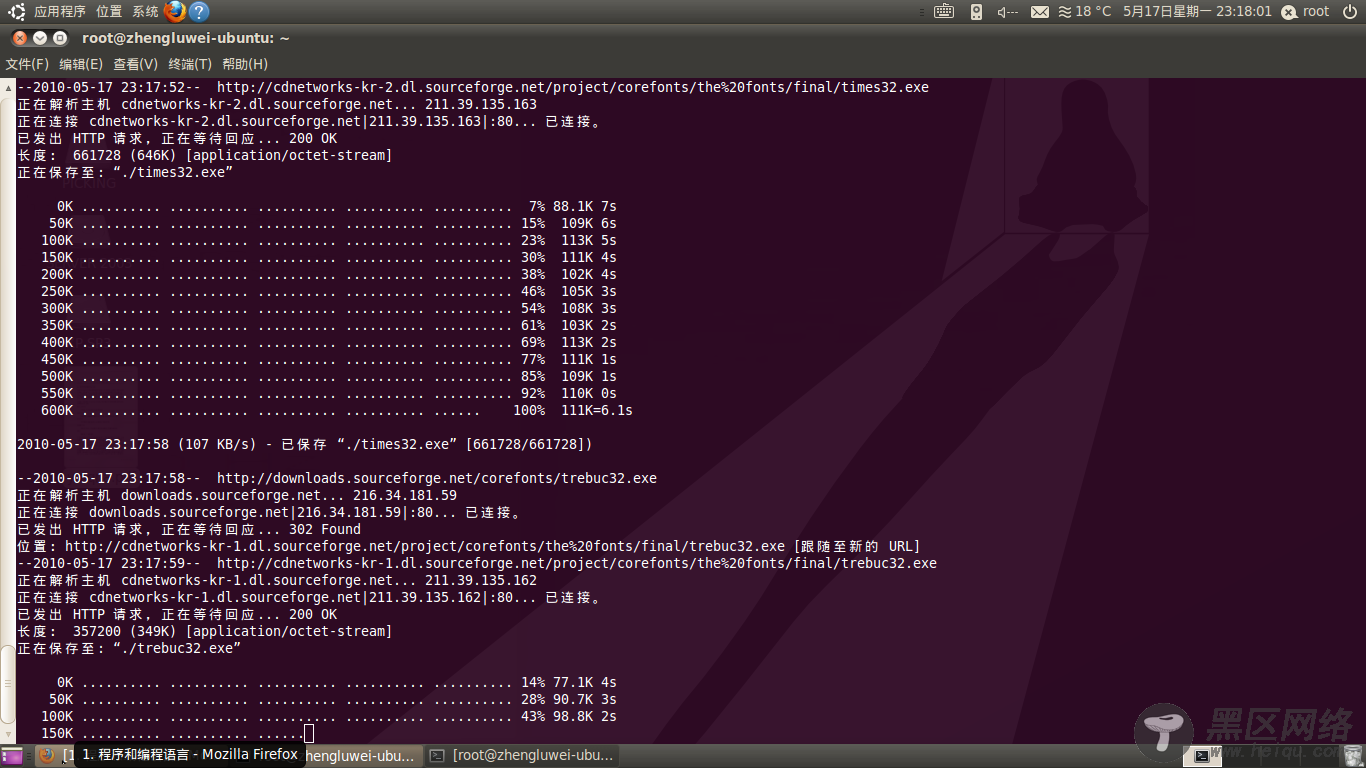
Task: Switch to the Firefox taskbar window
Action: coord(55,756)
